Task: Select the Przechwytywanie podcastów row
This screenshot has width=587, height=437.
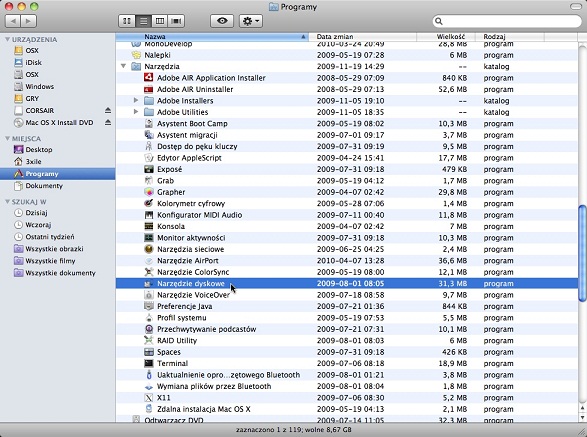Action: click(347, 329)
